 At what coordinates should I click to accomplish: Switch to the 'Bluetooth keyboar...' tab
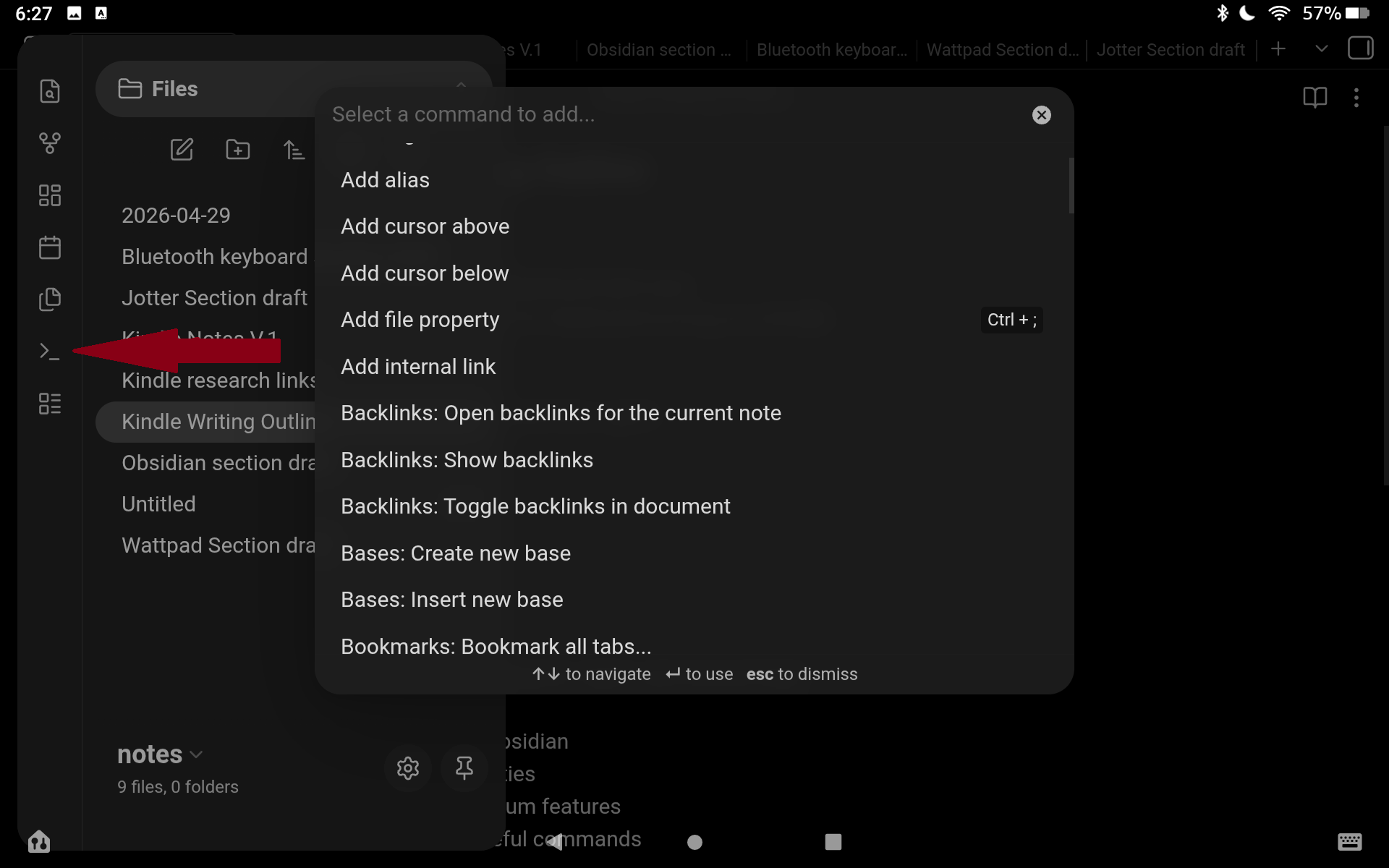pyautogui.click(x=831, y=50)
